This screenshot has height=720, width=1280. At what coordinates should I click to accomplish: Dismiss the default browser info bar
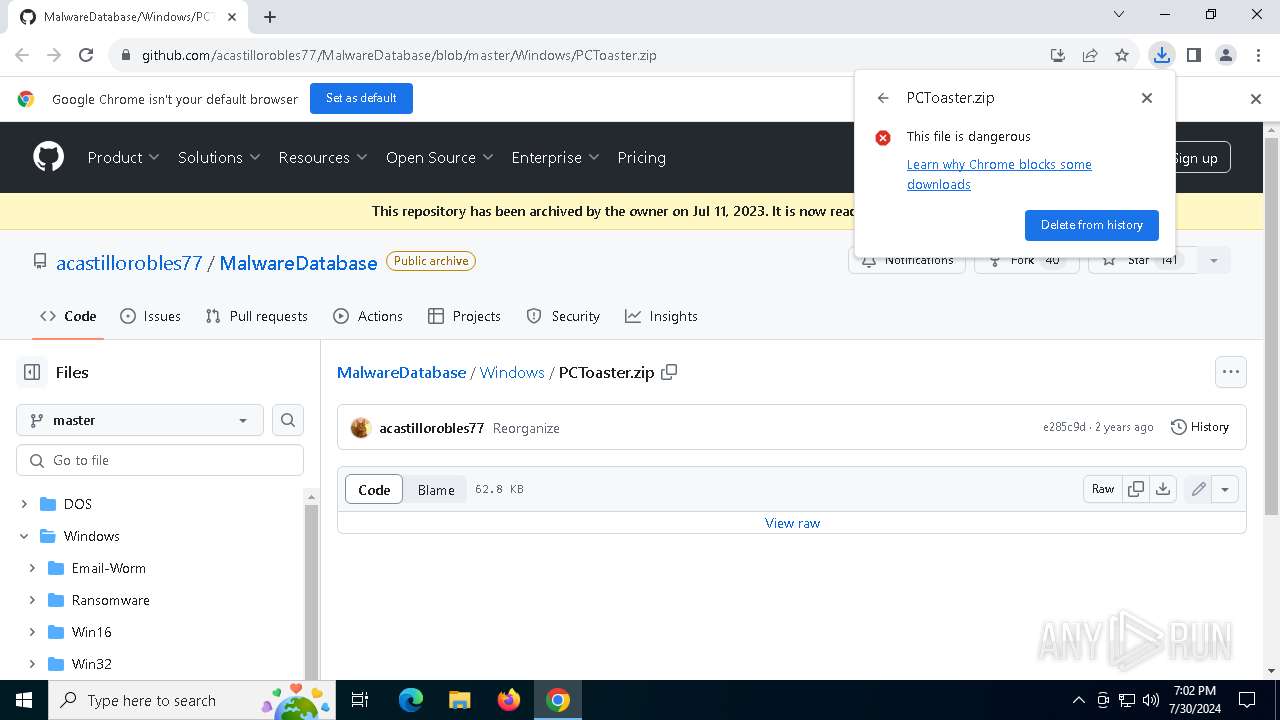1256,99
